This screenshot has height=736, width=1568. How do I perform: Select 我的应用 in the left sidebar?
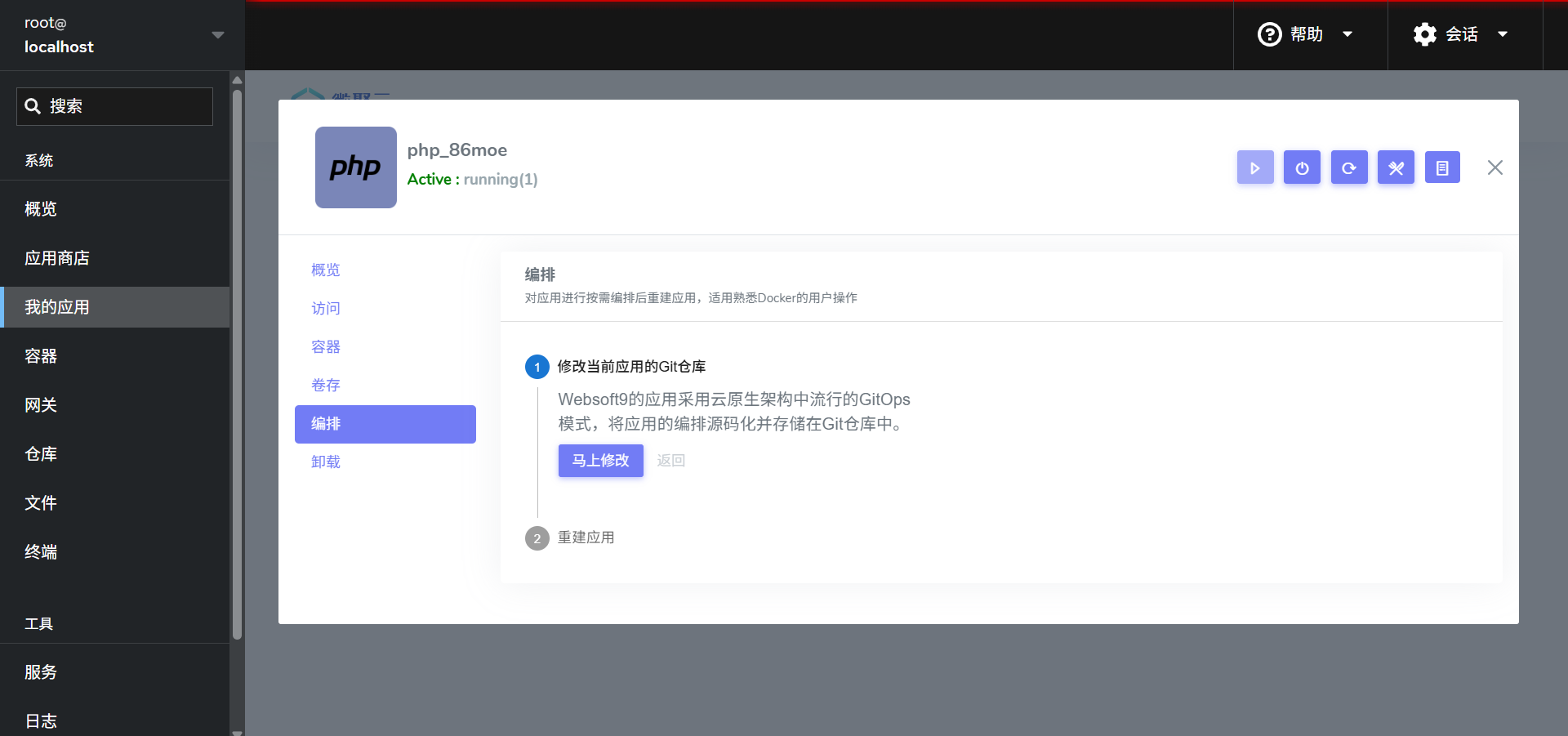point(57,307)
